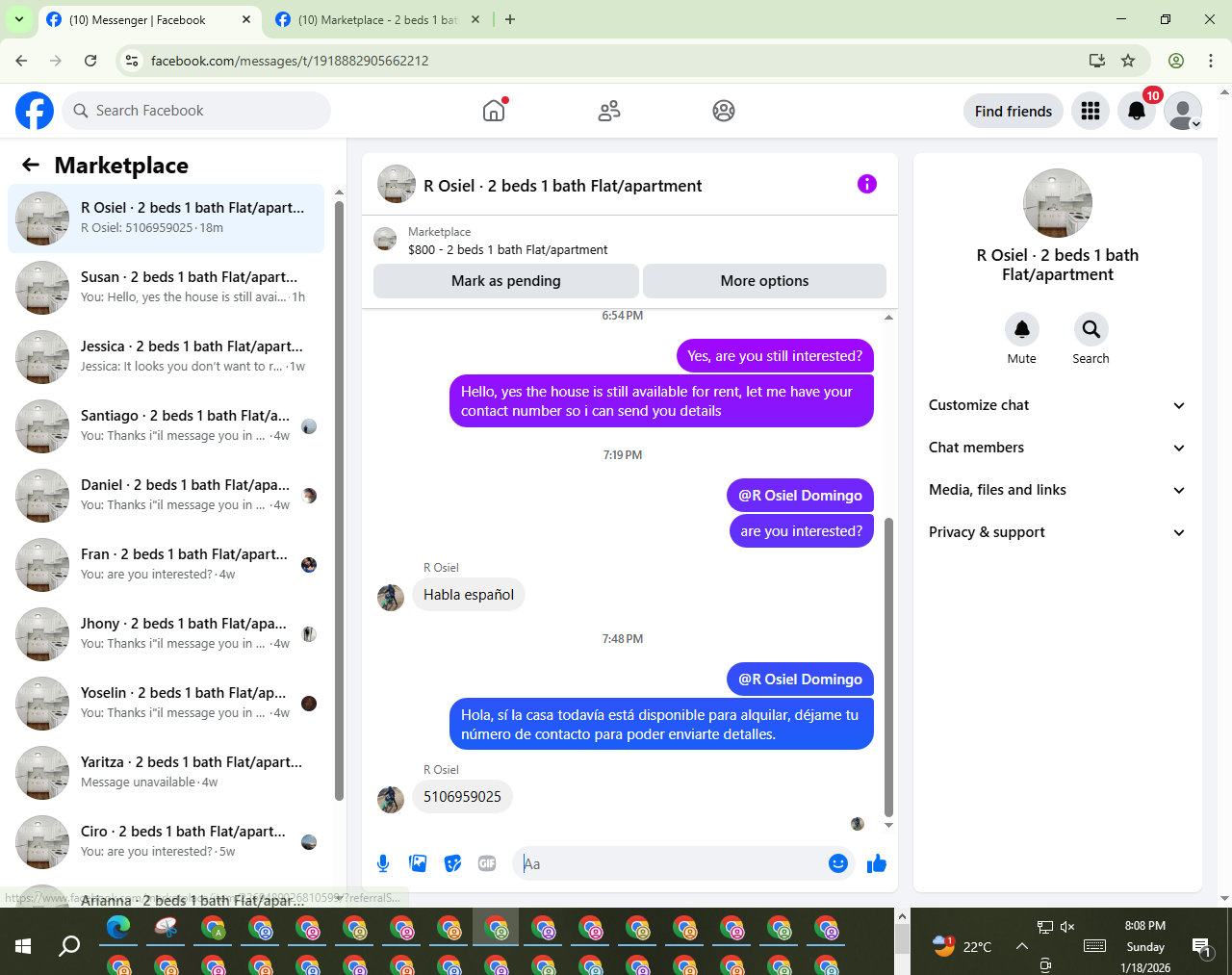1232x975 pixels.
Task: Open Windows Start menu
Action: coord(23,946)
